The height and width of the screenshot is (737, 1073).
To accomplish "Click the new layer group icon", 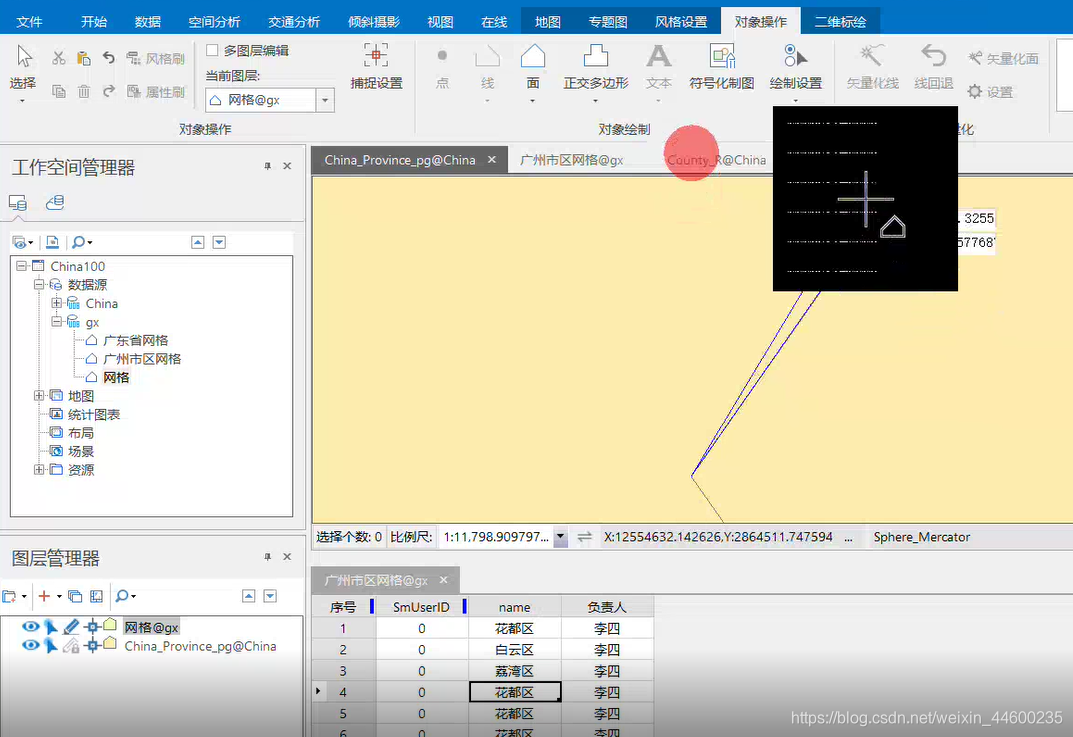I will [10, 597].
